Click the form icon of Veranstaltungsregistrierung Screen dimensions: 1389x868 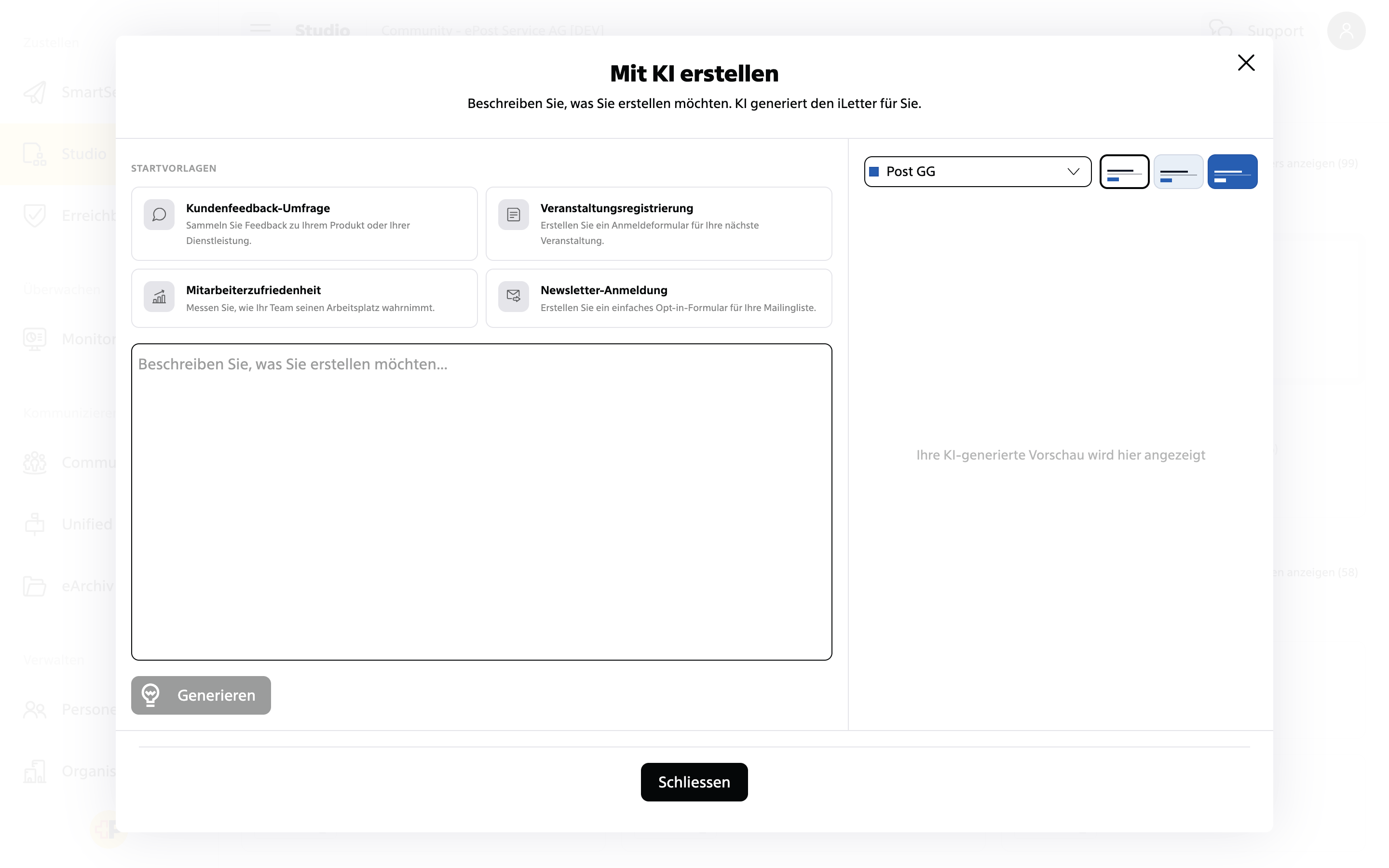tap(514, 215)
